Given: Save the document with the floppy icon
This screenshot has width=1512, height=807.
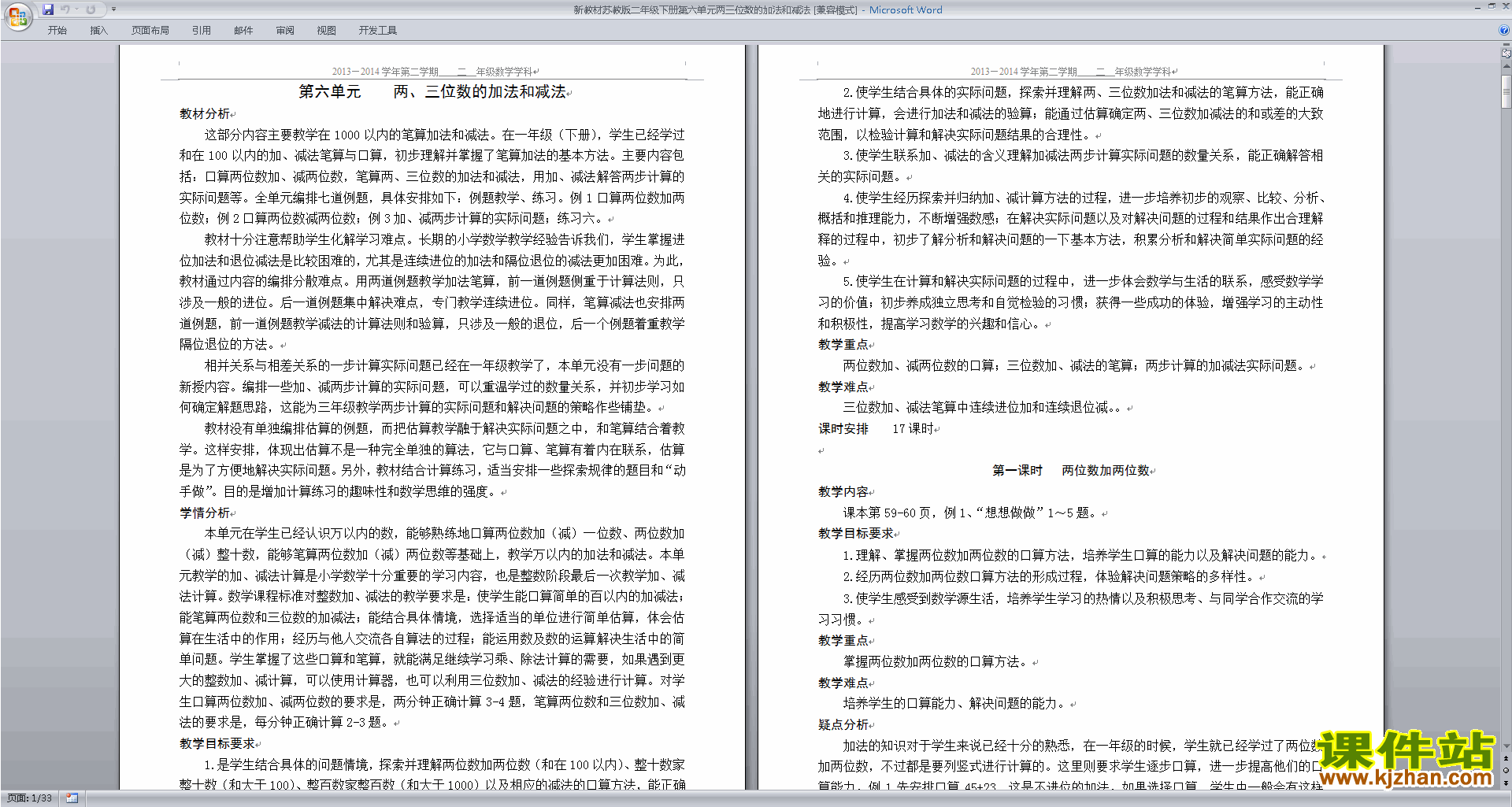Looking at the screenshot, I should 48,9.
